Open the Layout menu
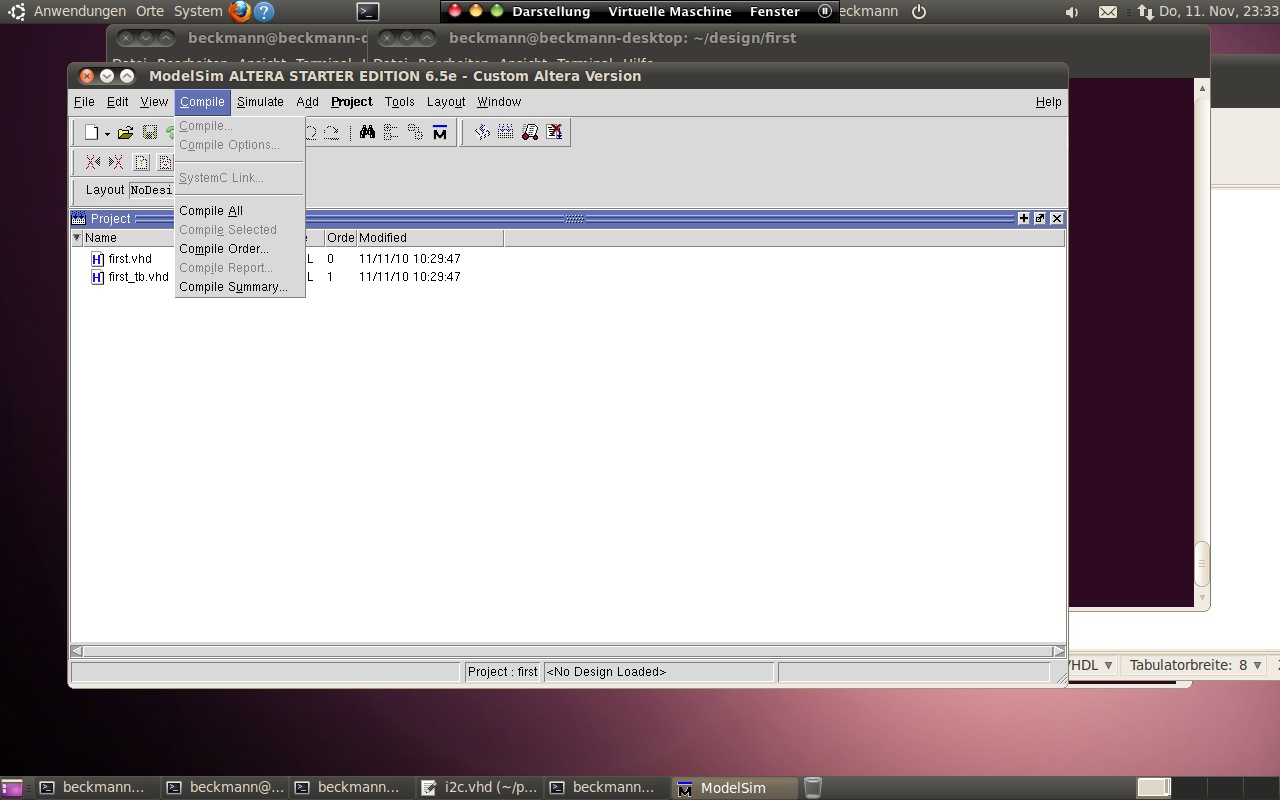This screenshot has height=800, width=1280. (x=446, y=102)
